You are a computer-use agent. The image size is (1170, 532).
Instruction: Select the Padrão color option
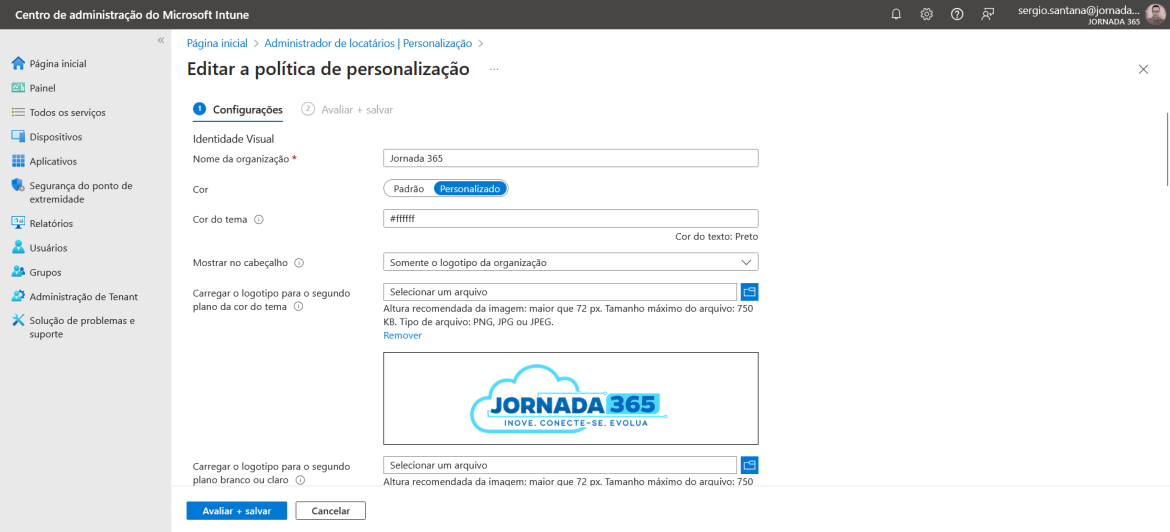pyautogui.click(x=408, y=189)
